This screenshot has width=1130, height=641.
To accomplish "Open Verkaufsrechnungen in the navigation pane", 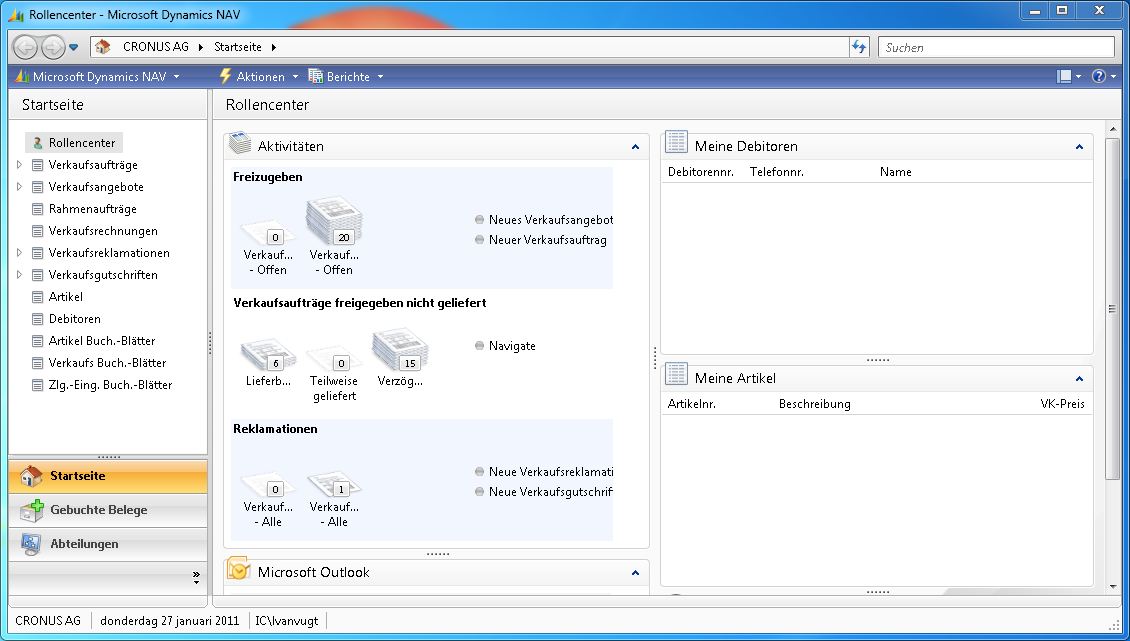I will pyautogui.click(x=103, y=231).
